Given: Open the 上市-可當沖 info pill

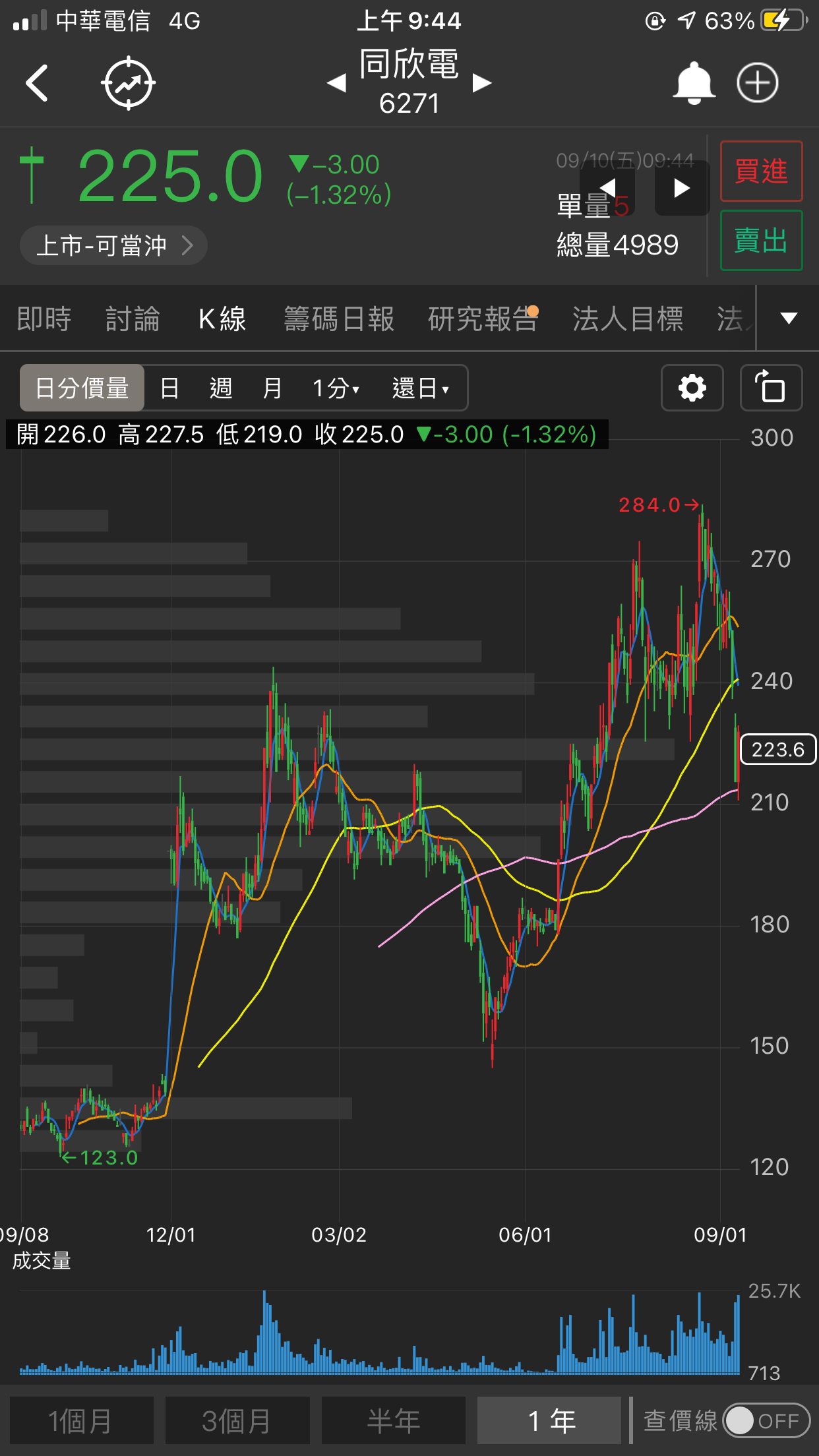Looking at the screenshot, I should (113, 246).
